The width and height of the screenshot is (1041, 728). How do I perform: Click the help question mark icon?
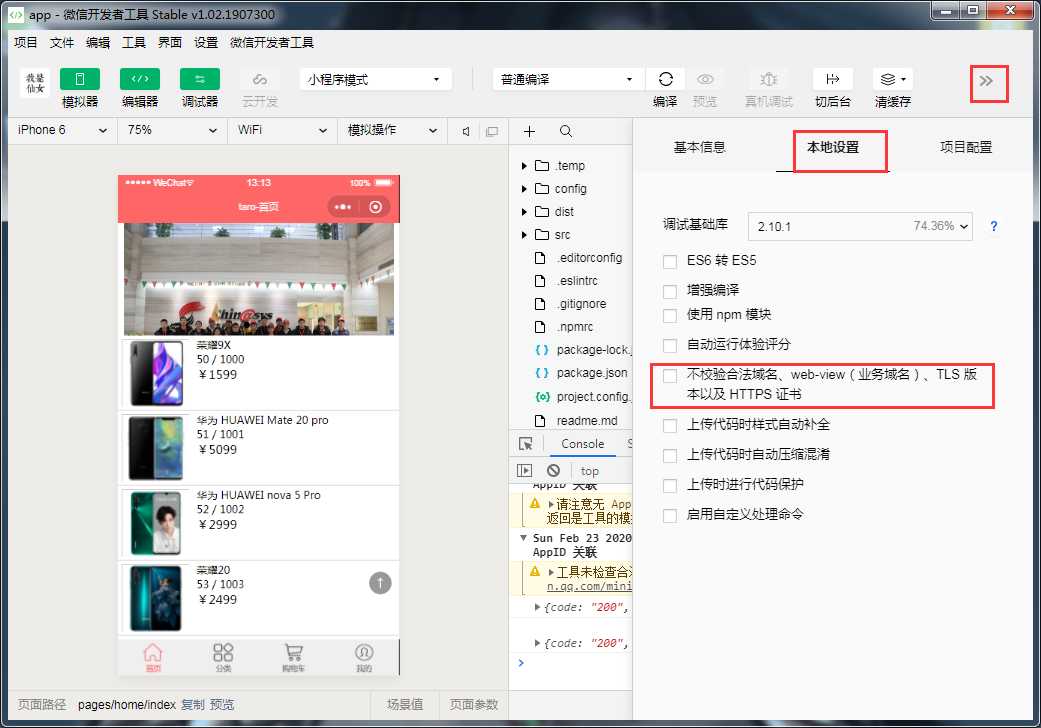[994, 226]
